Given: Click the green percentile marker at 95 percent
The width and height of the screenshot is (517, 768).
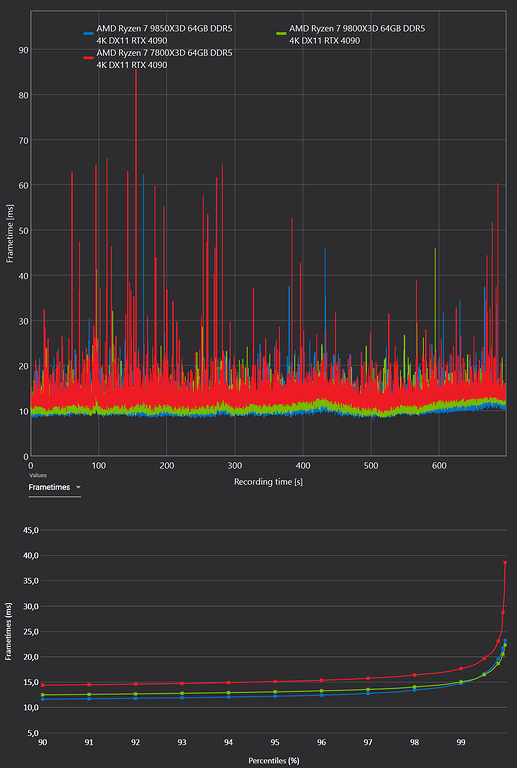Looking at the screenshot, I should (x=275, y=692).
